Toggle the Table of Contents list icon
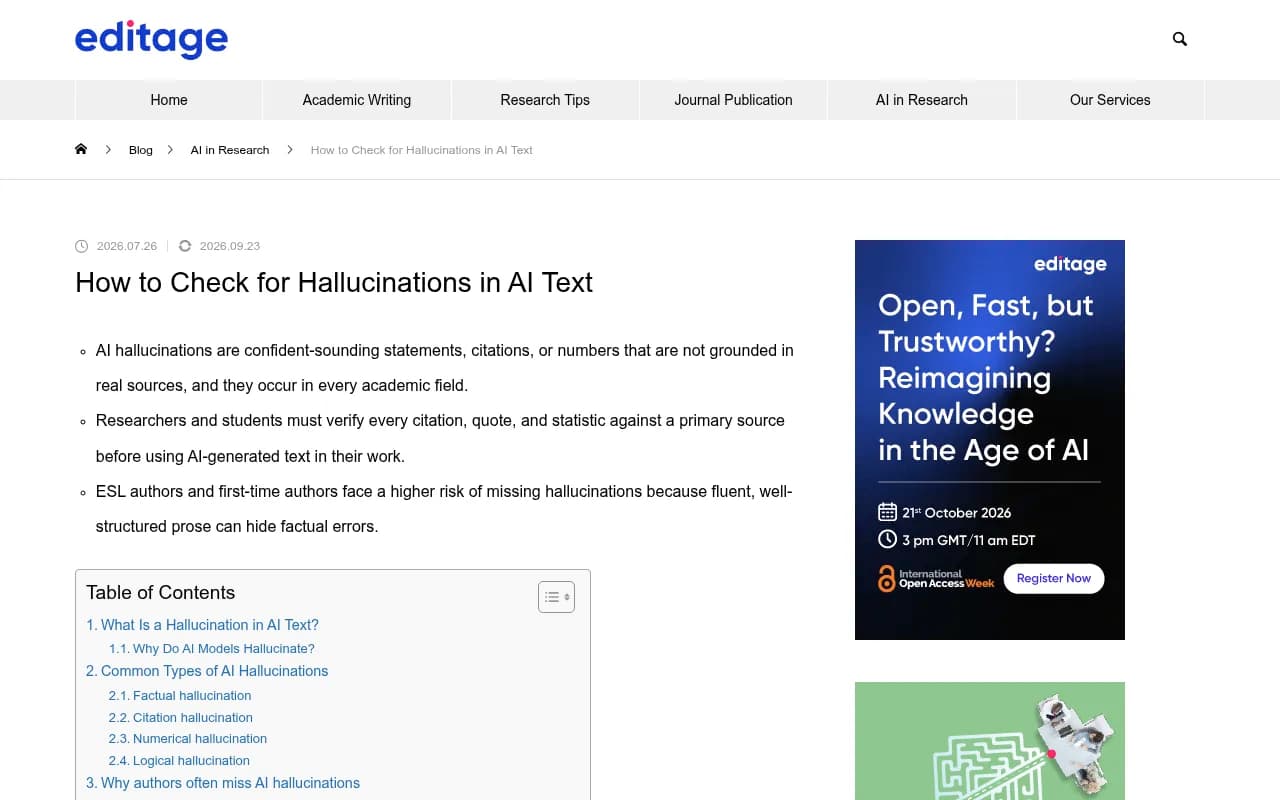The image size is (1280, 800). (x=556, y=597)
